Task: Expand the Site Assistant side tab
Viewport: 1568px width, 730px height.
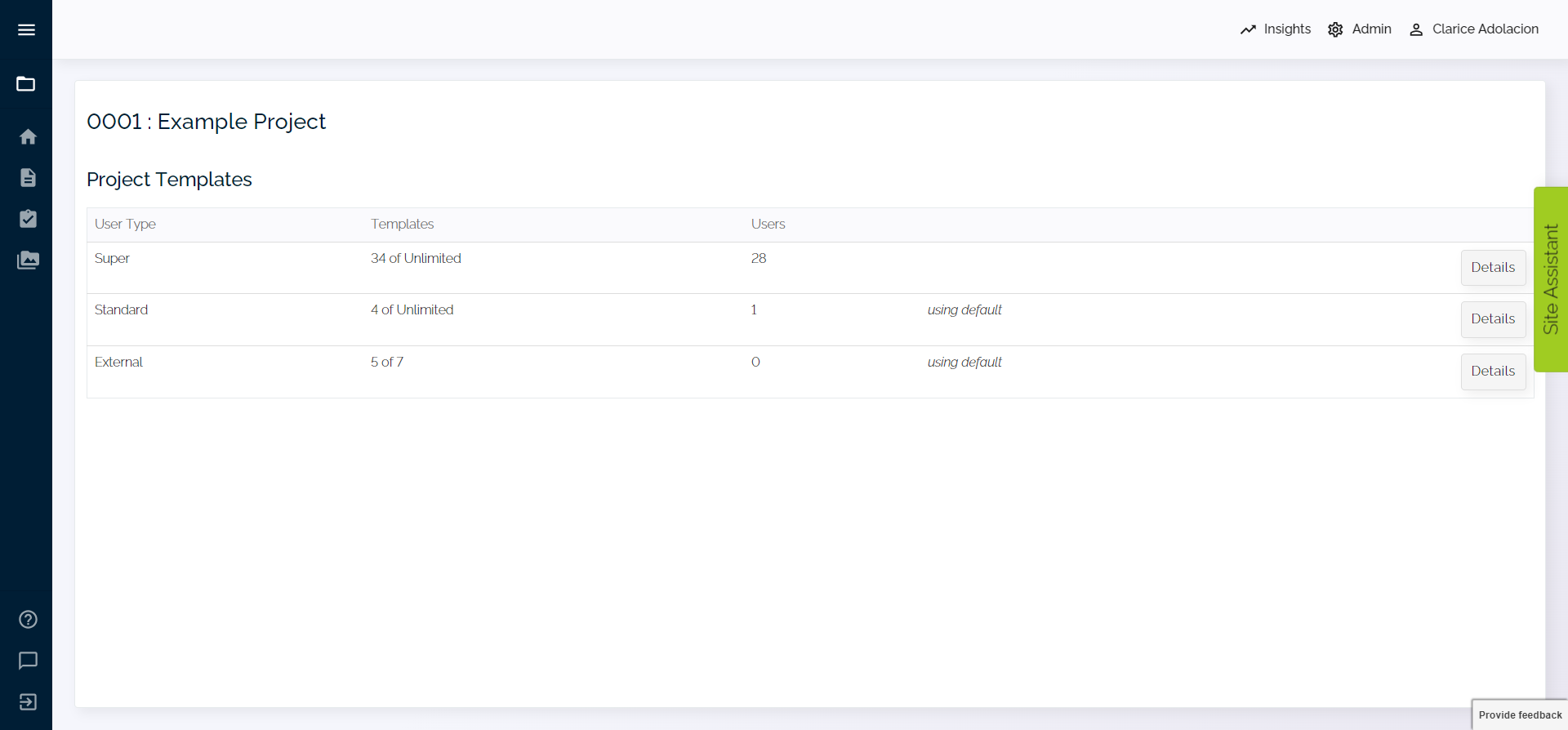Action: pos(1550,279)
